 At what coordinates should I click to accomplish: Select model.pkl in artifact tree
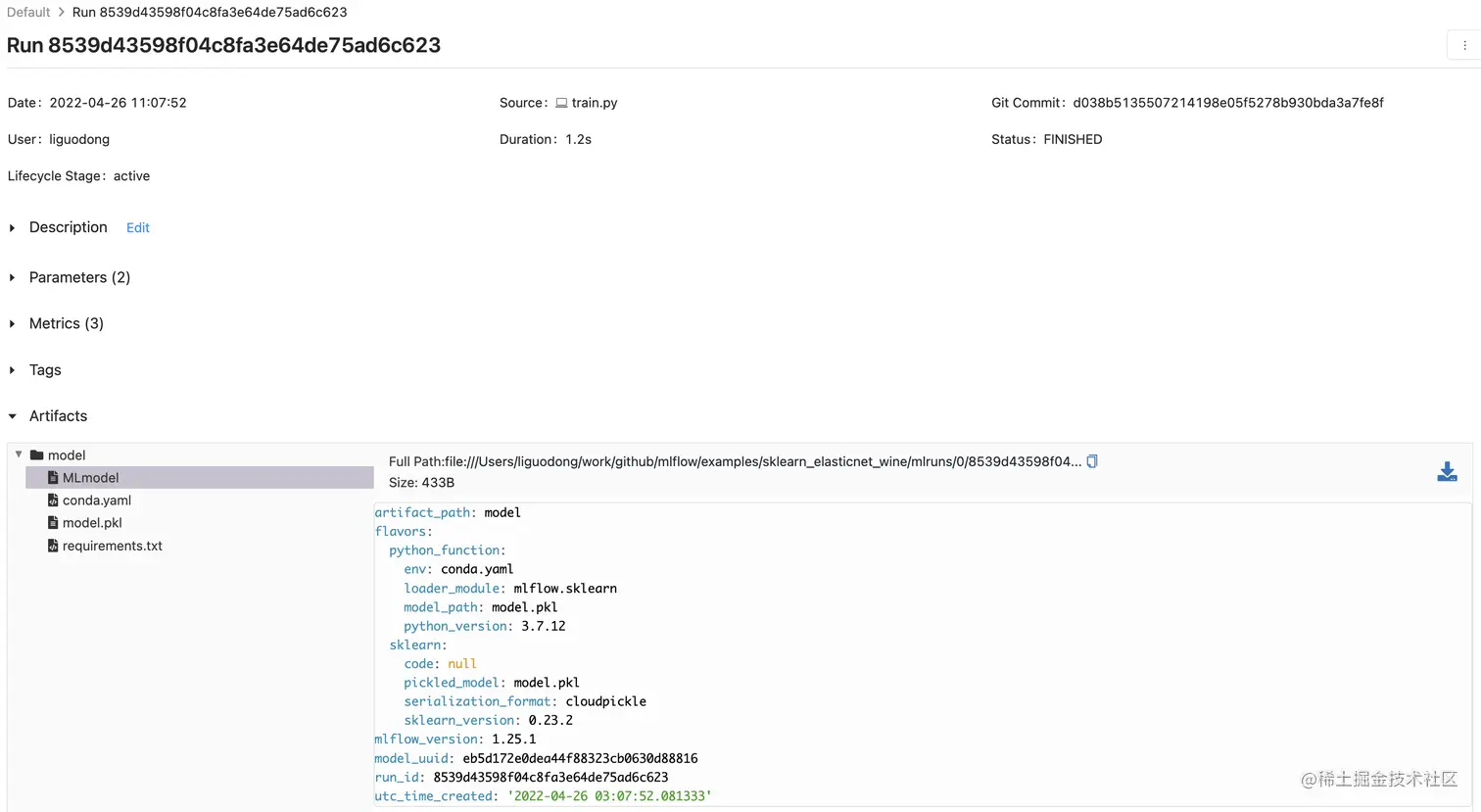click(x=92, y=523)
